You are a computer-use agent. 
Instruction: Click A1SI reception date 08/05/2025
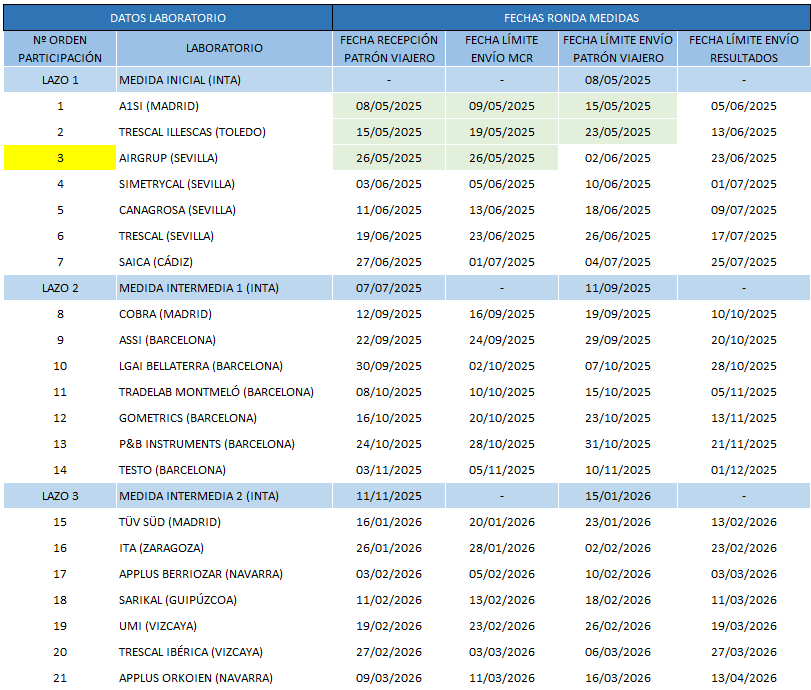[x=389, y=106]
